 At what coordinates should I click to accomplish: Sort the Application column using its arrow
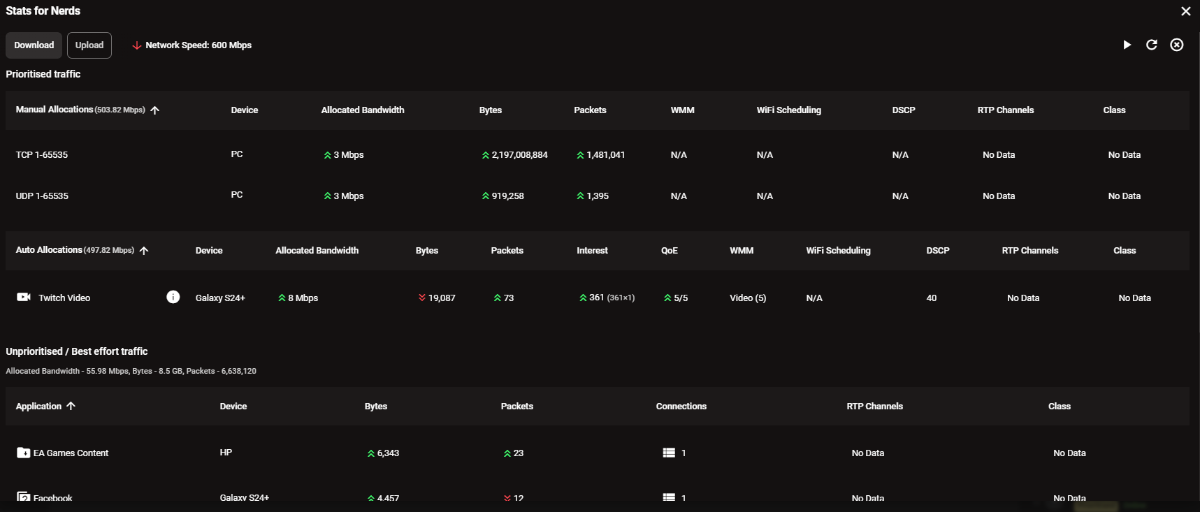71,407
